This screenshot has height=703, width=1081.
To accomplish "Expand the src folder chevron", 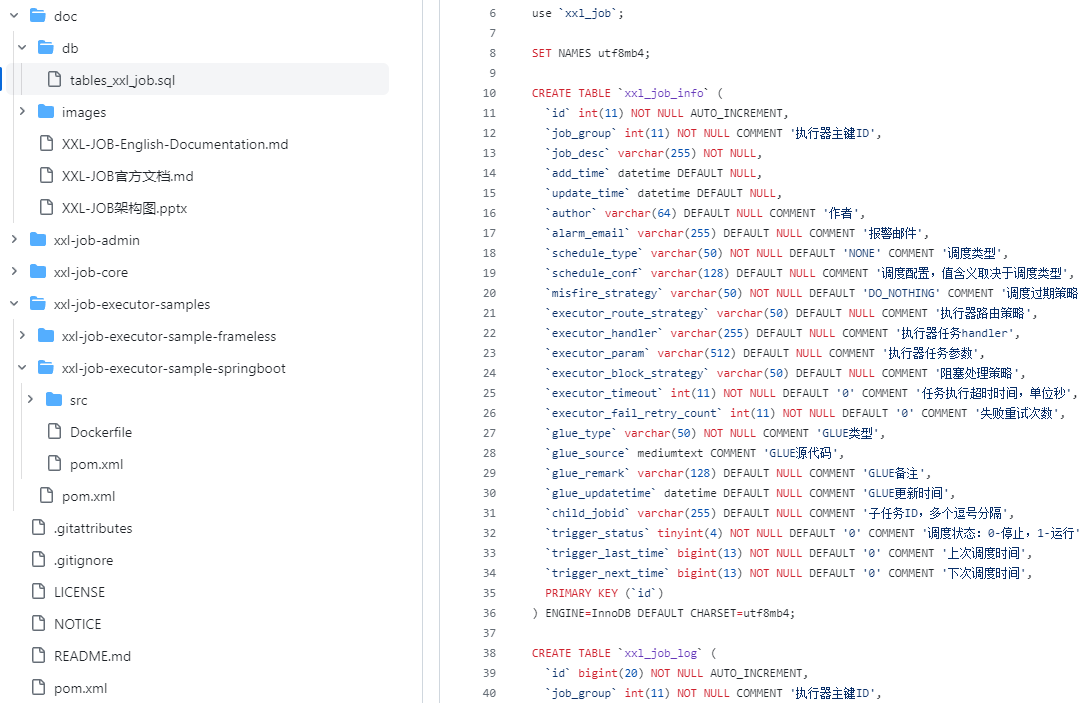I will 30,400.
